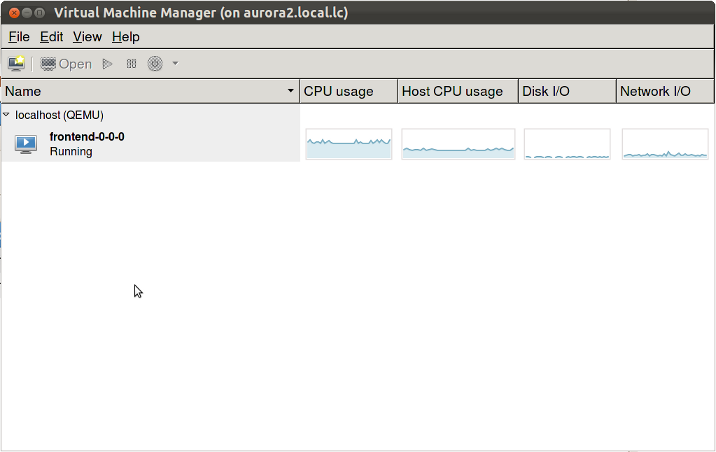Click the Disk I/O column header
Viewport: 716px width, 452px height.
point(546,91)
